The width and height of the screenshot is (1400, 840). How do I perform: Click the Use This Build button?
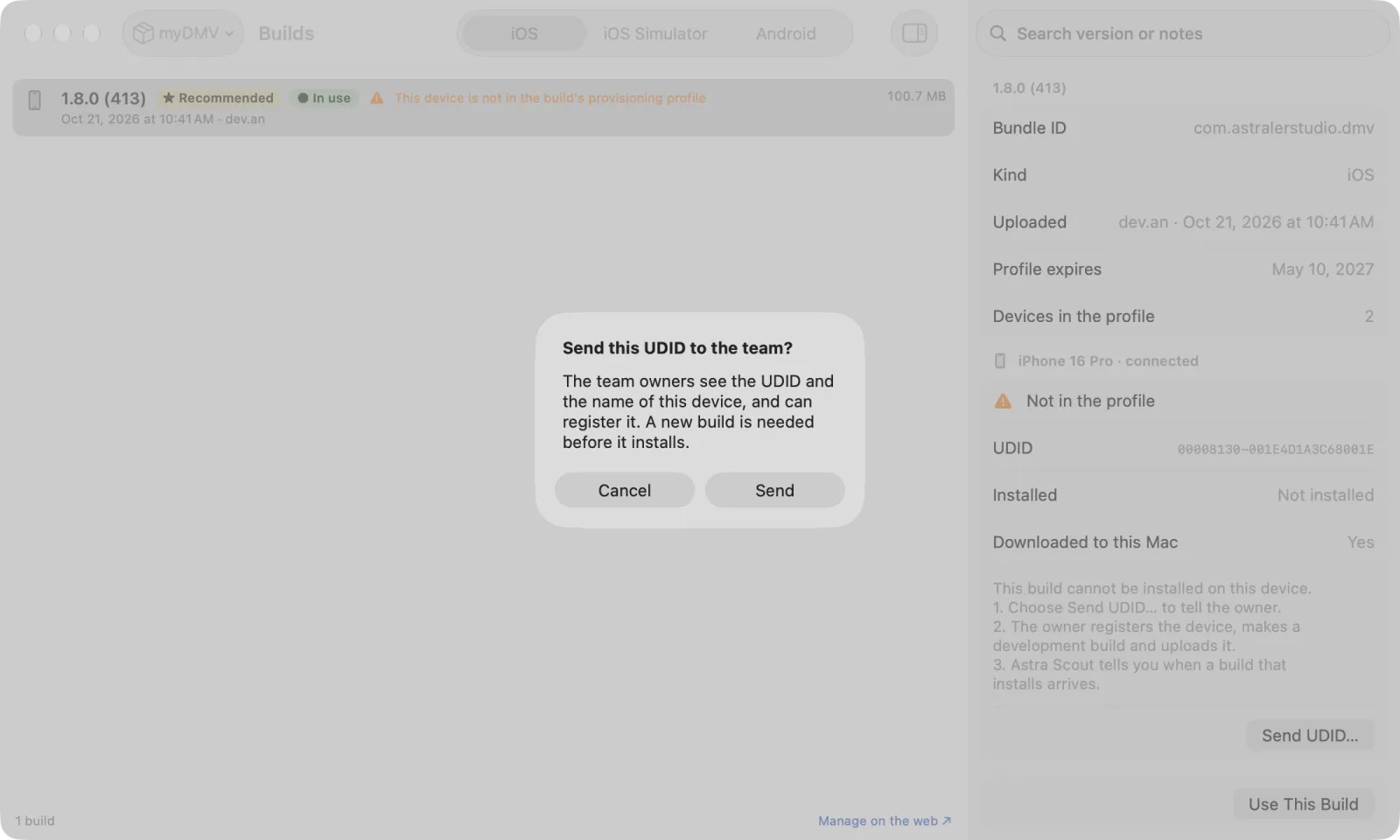(1303, 803)
